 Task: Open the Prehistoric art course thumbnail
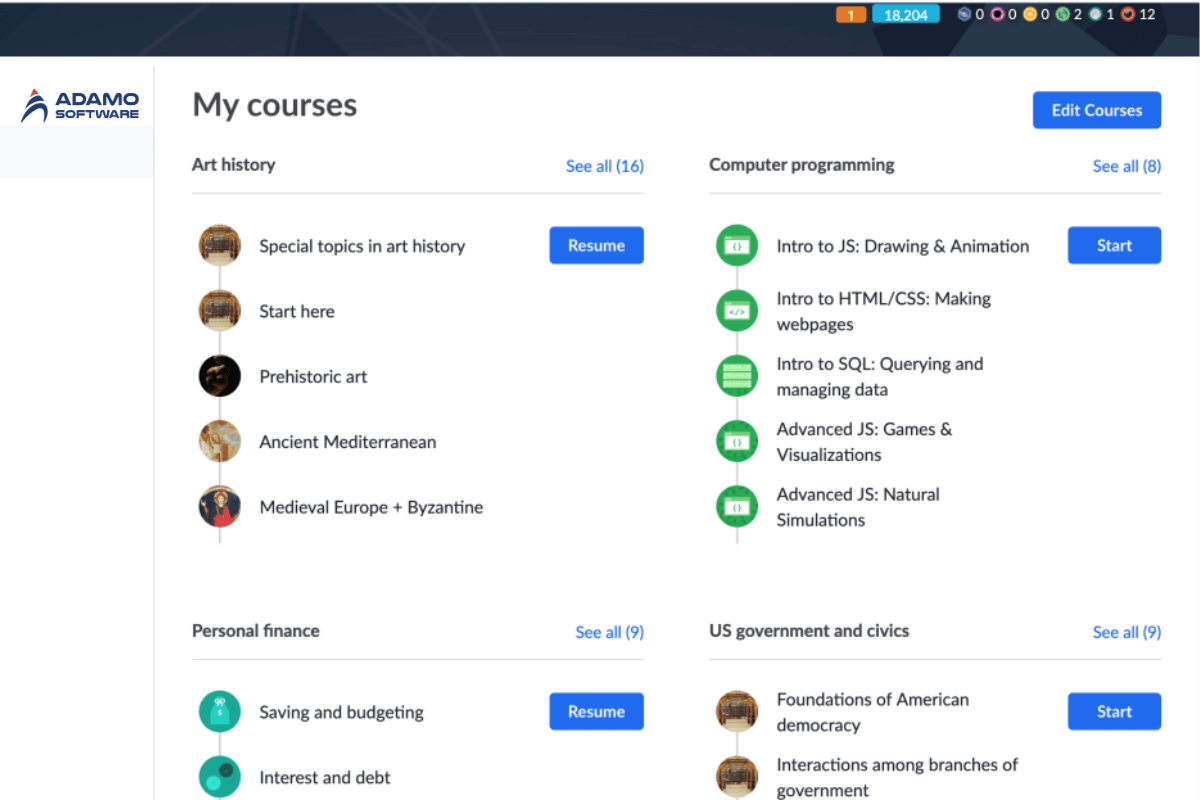point(219,377)
